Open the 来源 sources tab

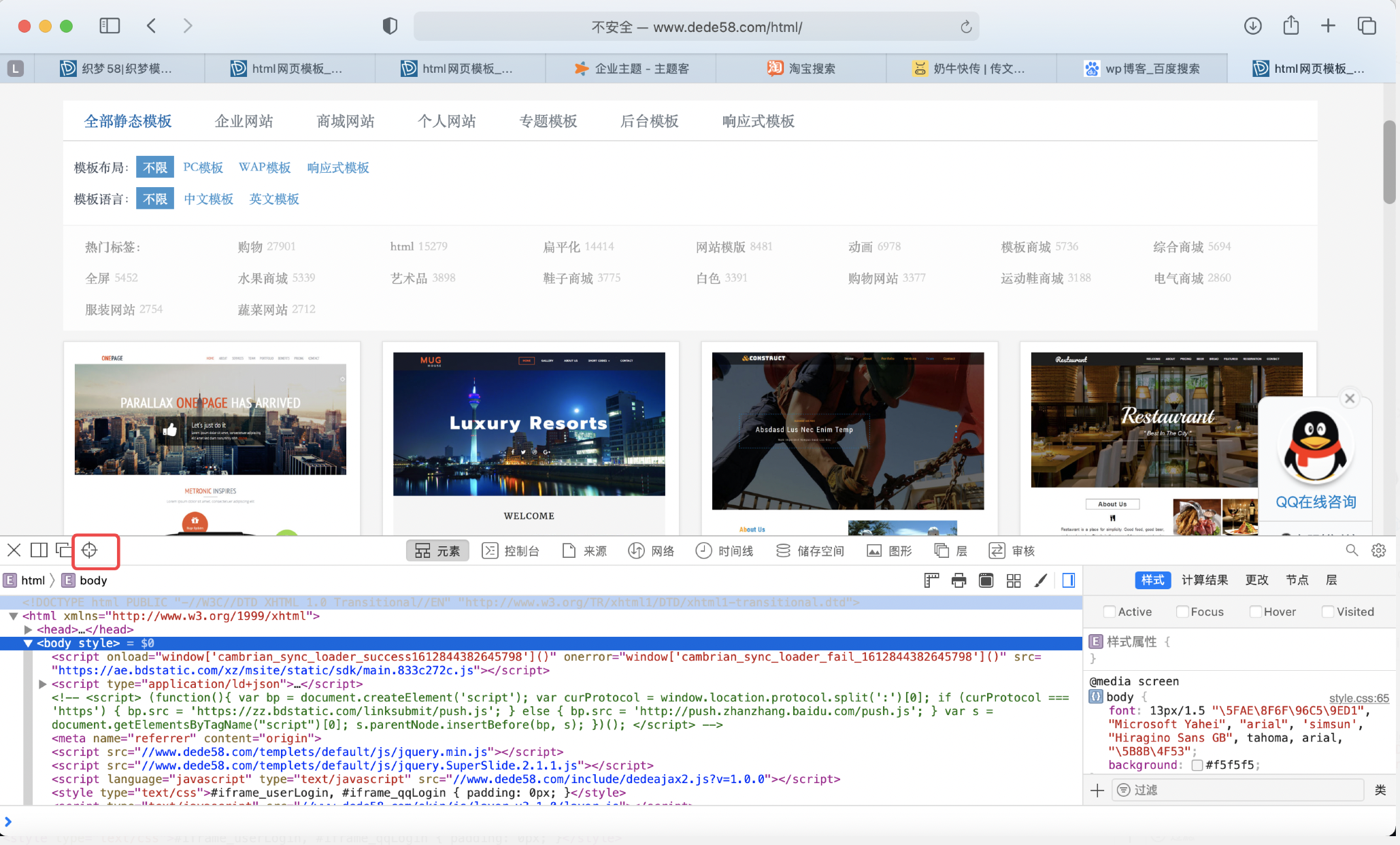tap(584, 550)
